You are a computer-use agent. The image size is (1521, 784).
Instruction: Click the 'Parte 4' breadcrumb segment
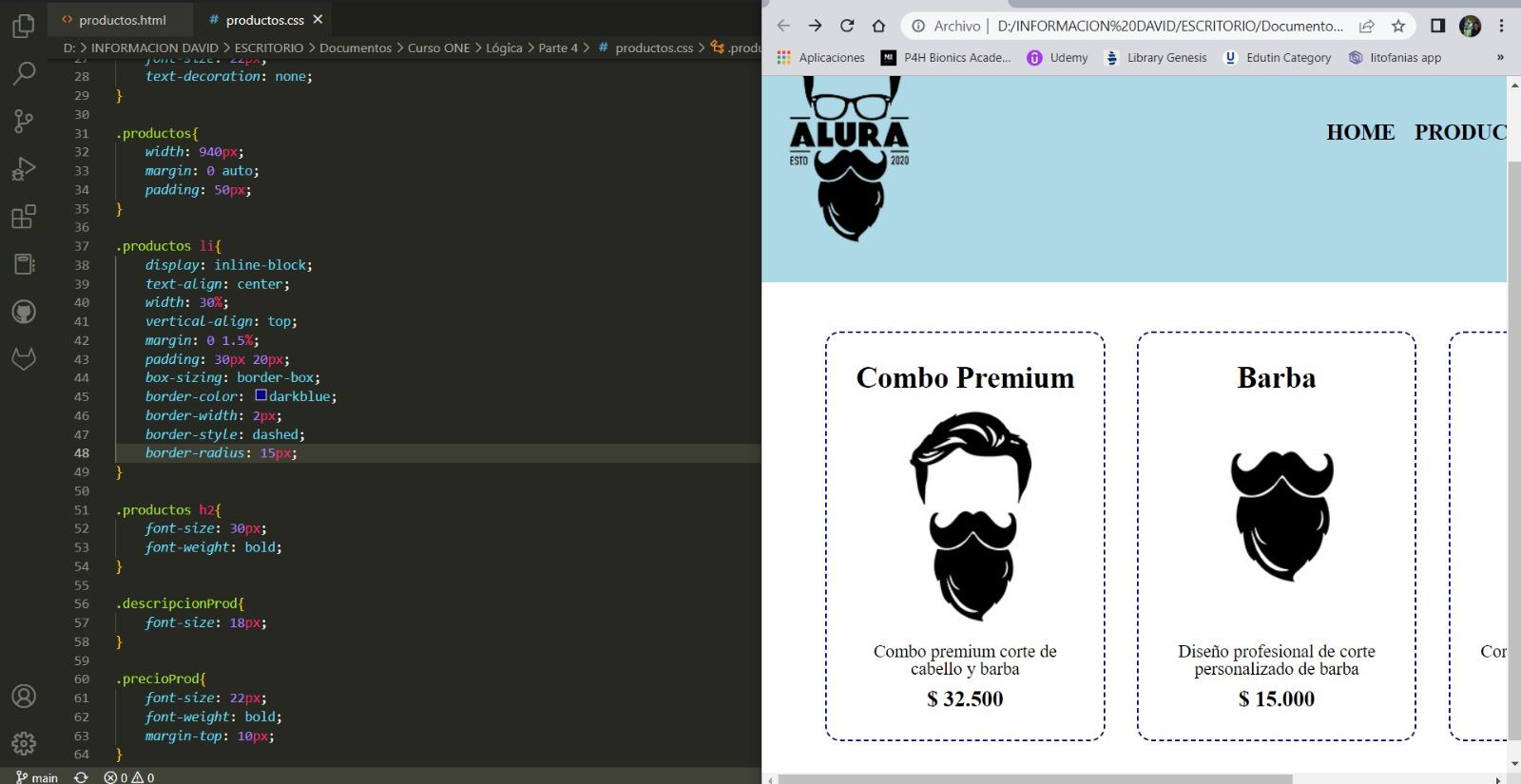(558, 48)
